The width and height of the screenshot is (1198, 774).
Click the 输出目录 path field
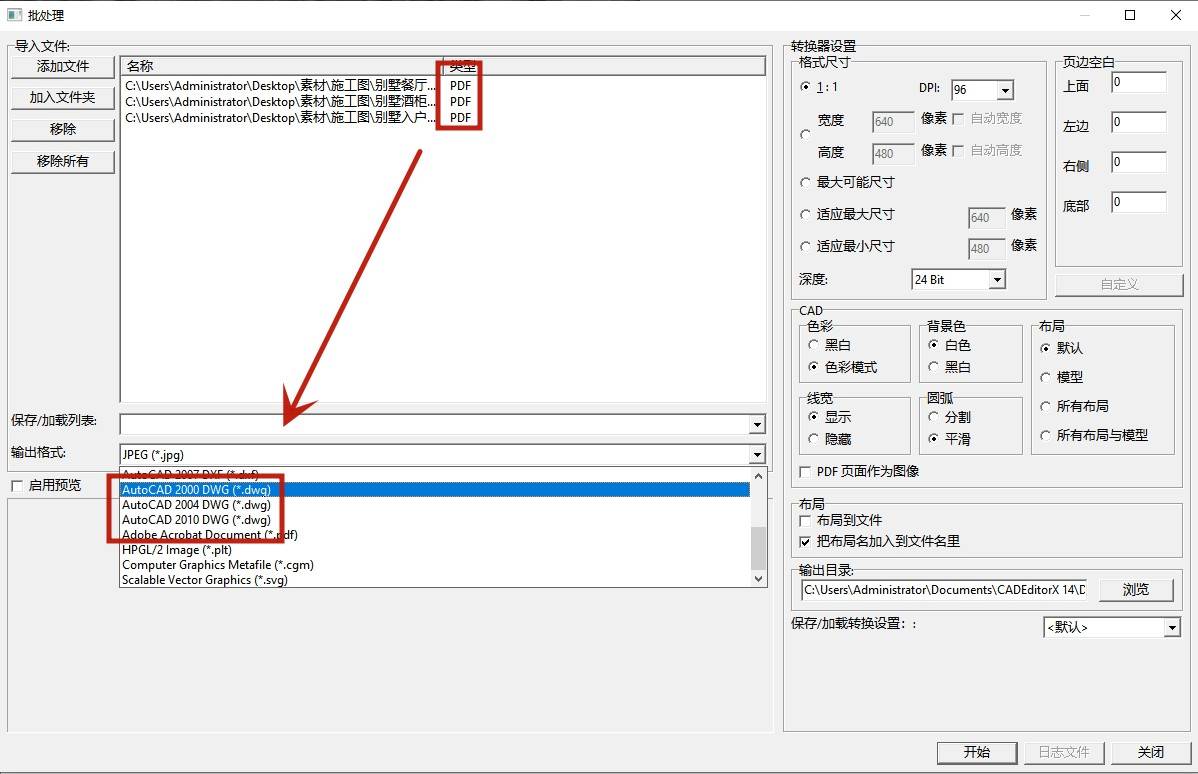pos(944,590)
